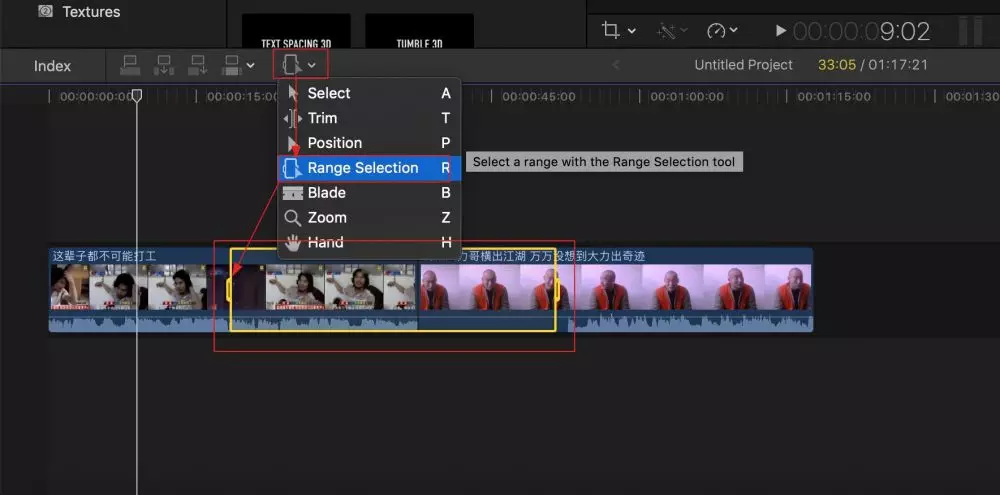The image size is (1000, 495).
Task: Click ruler mark 00:00:45:00
Action: (539, 97)
